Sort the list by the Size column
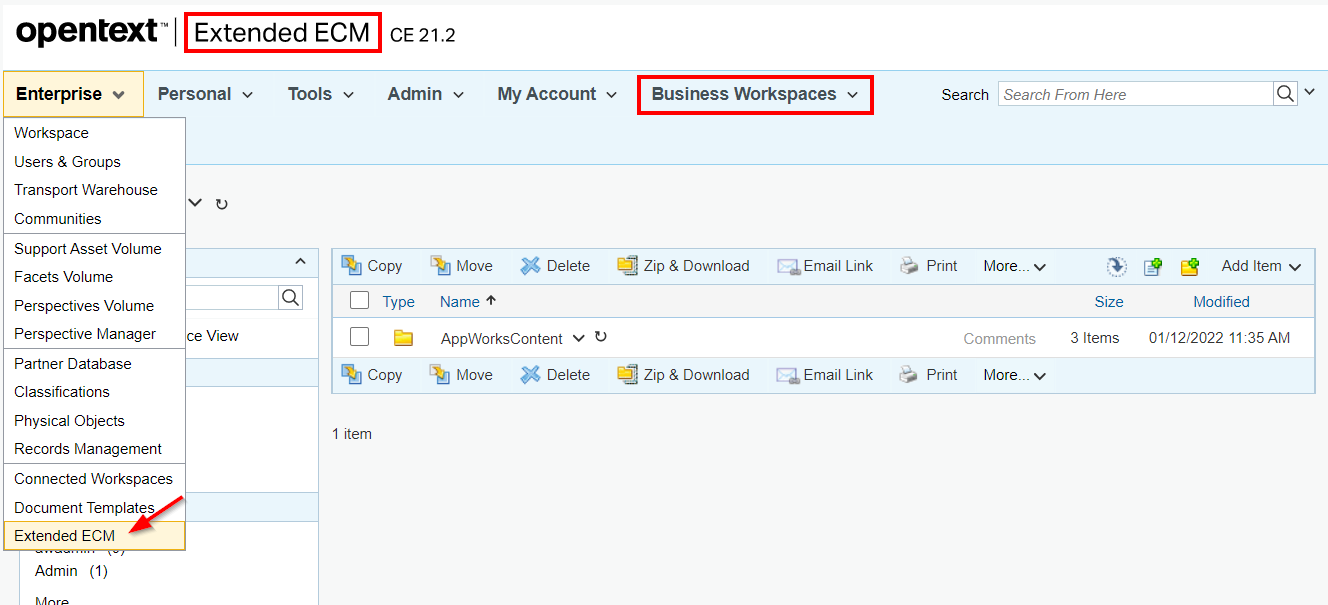1328x605 pixels. (x=1108, y=302)
